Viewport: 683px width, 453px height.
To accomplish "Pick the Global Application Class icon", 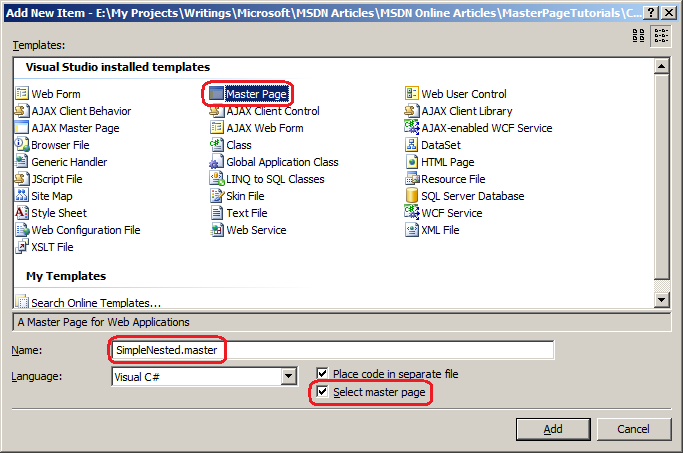I will coord(216,162).
